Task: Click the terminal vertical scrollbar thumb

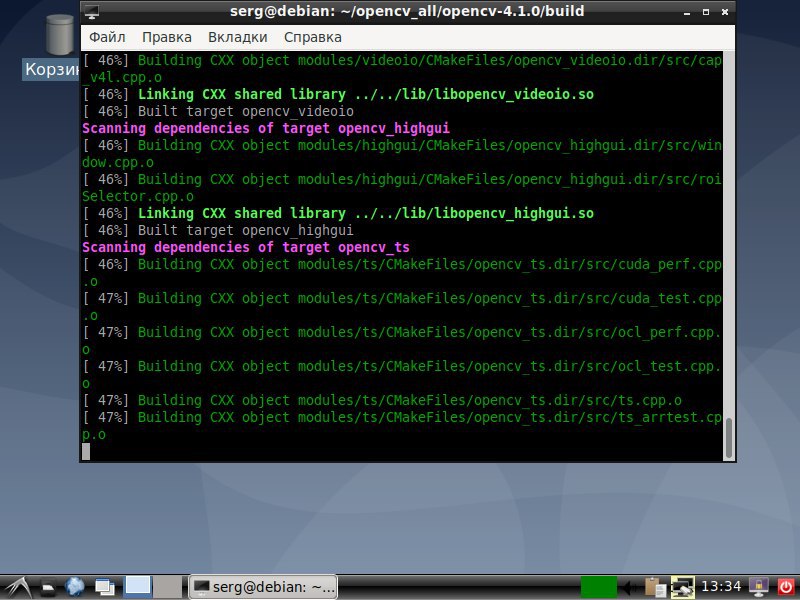Action: tap(729, 438)
